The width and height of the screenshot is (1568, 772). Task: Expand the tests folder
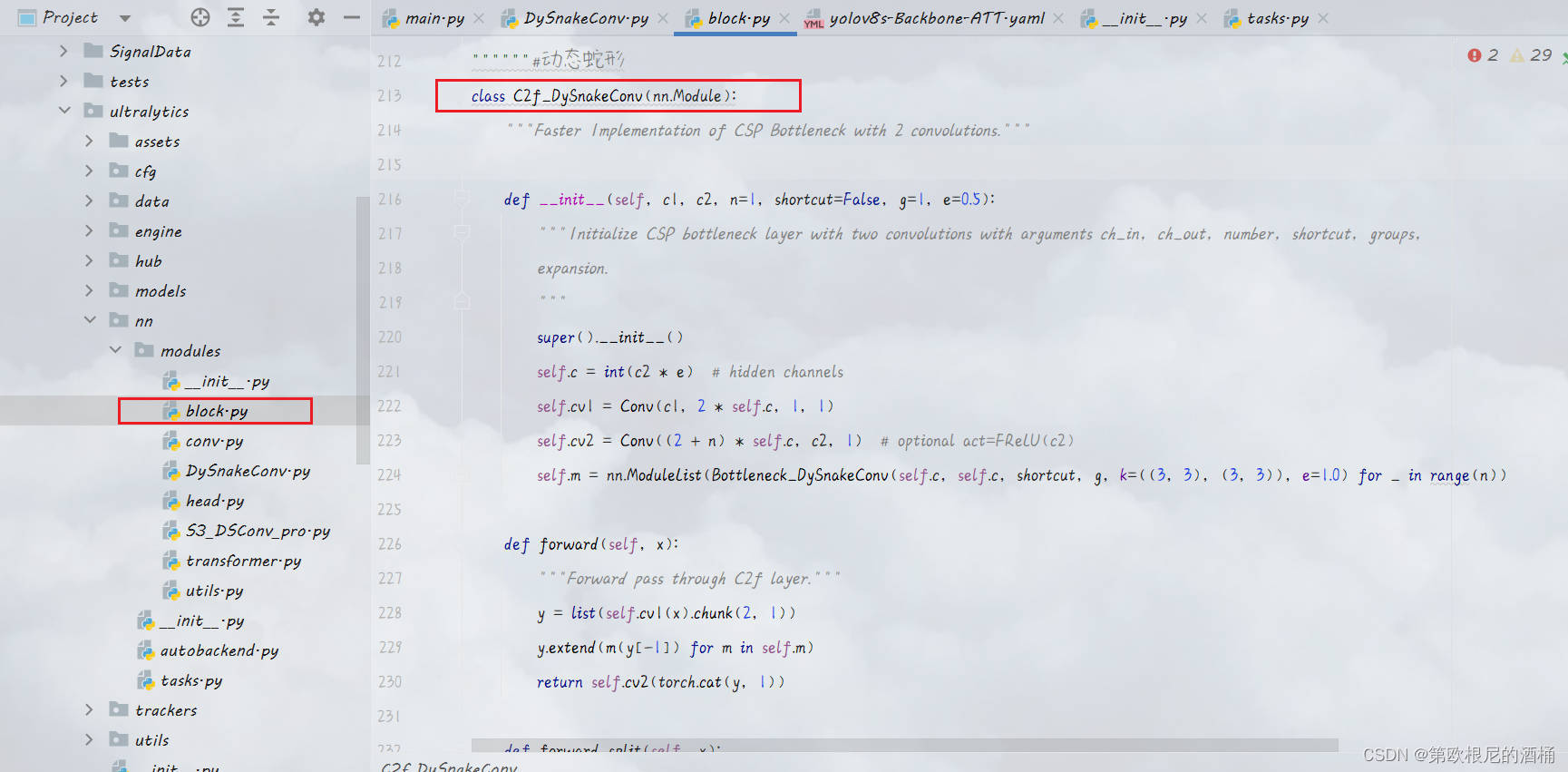pos(63,82)
